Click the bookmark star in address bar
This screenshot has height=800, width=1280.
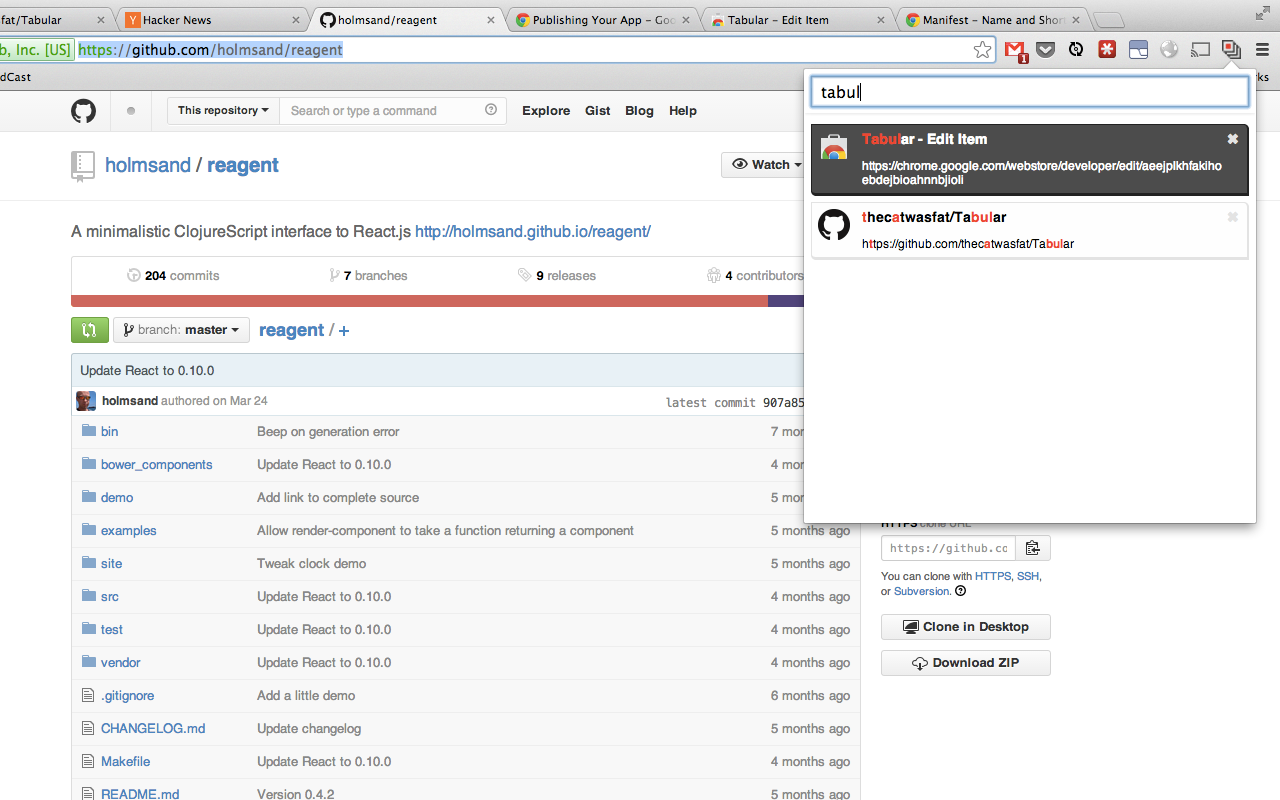pos(983,50)
